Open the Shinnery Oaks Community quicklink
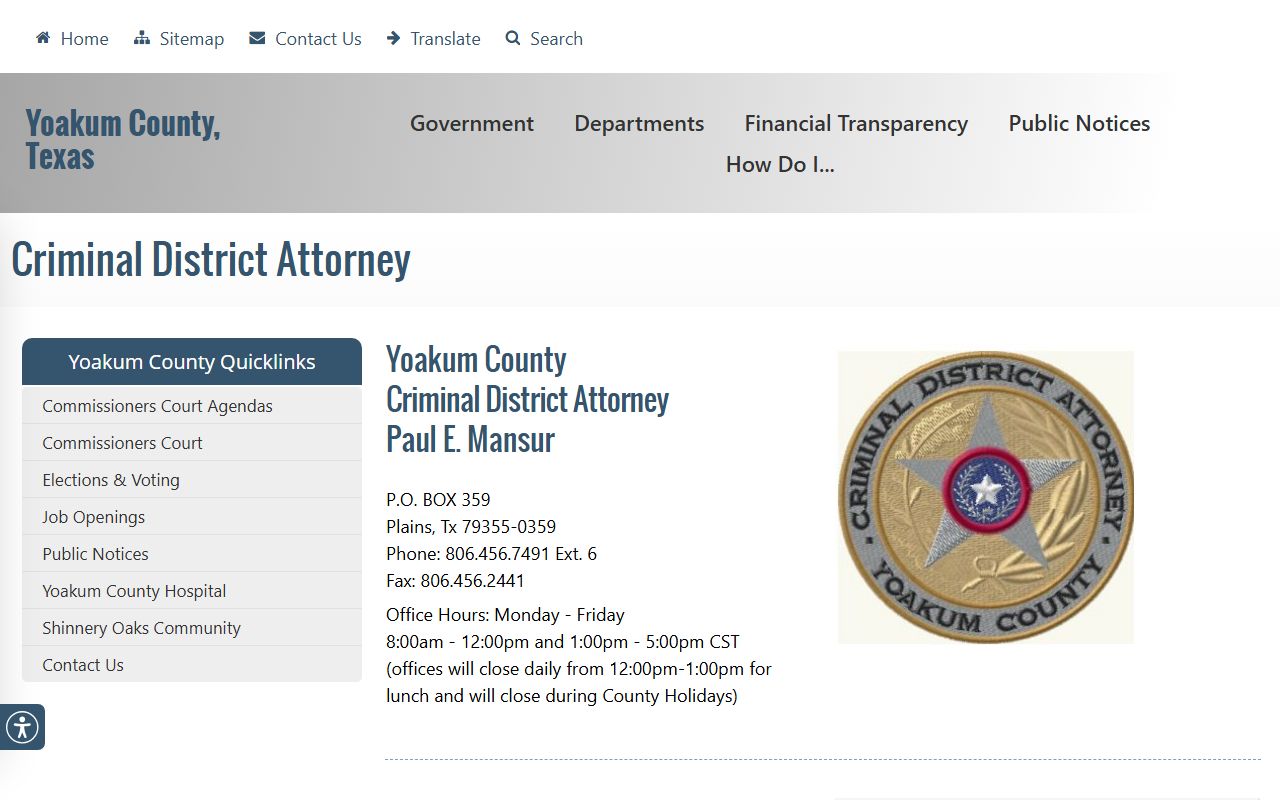The width and height of the screenshot is (1280, 800). click(192, 628)
